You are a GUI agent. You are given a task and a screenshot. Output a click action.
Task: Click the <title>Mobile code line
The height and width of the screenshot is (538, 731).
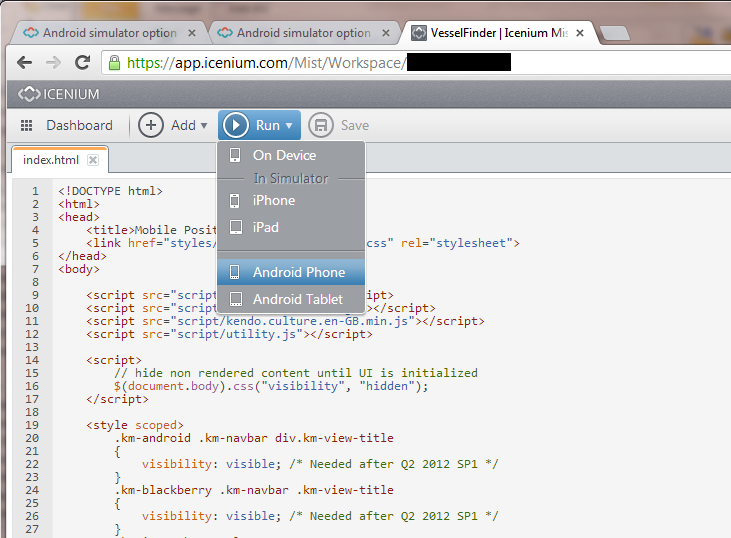(x=152, y=230)
